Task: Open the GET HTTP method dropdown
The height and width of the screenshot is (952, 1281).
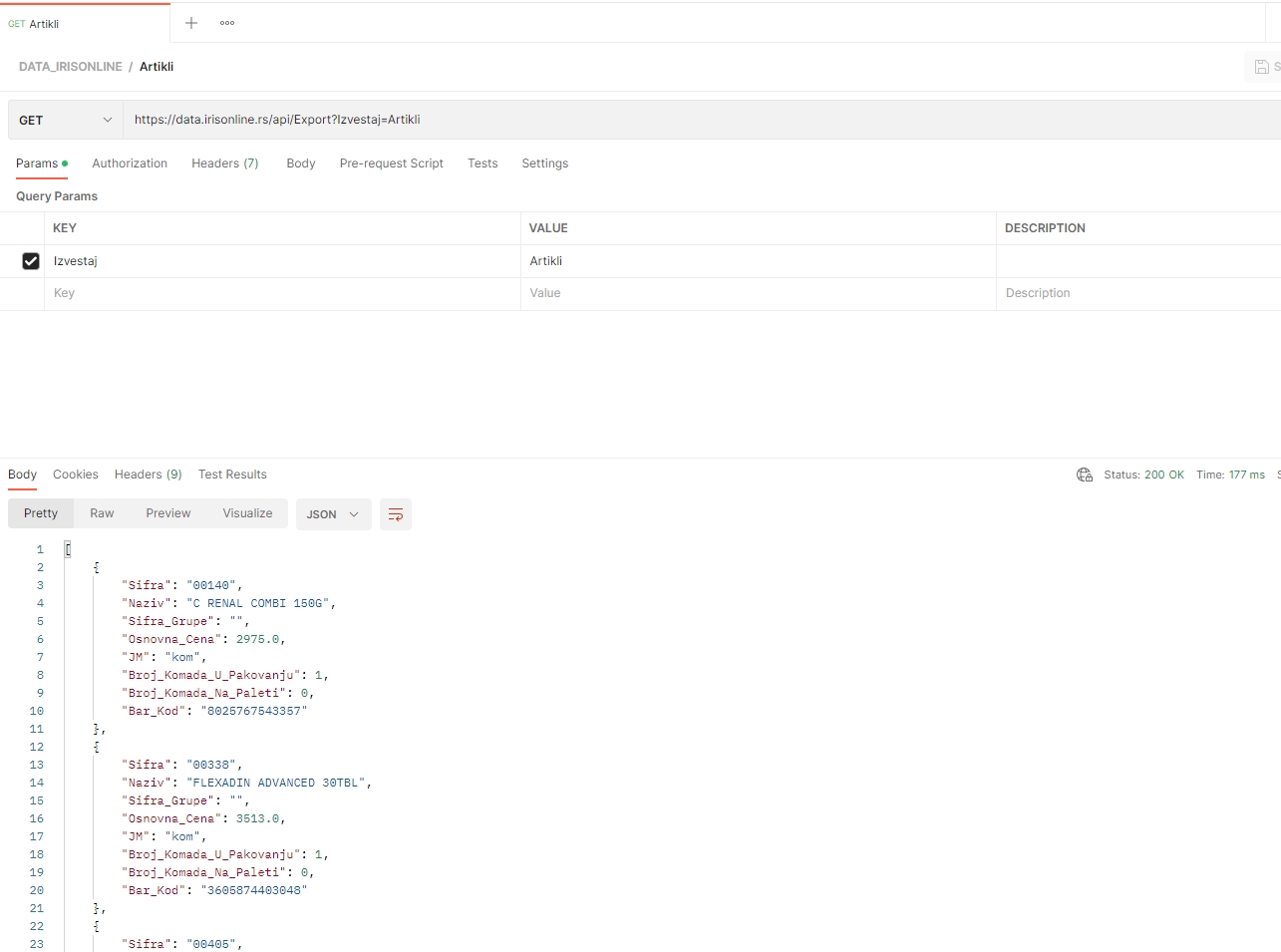Action: [66, 120]
